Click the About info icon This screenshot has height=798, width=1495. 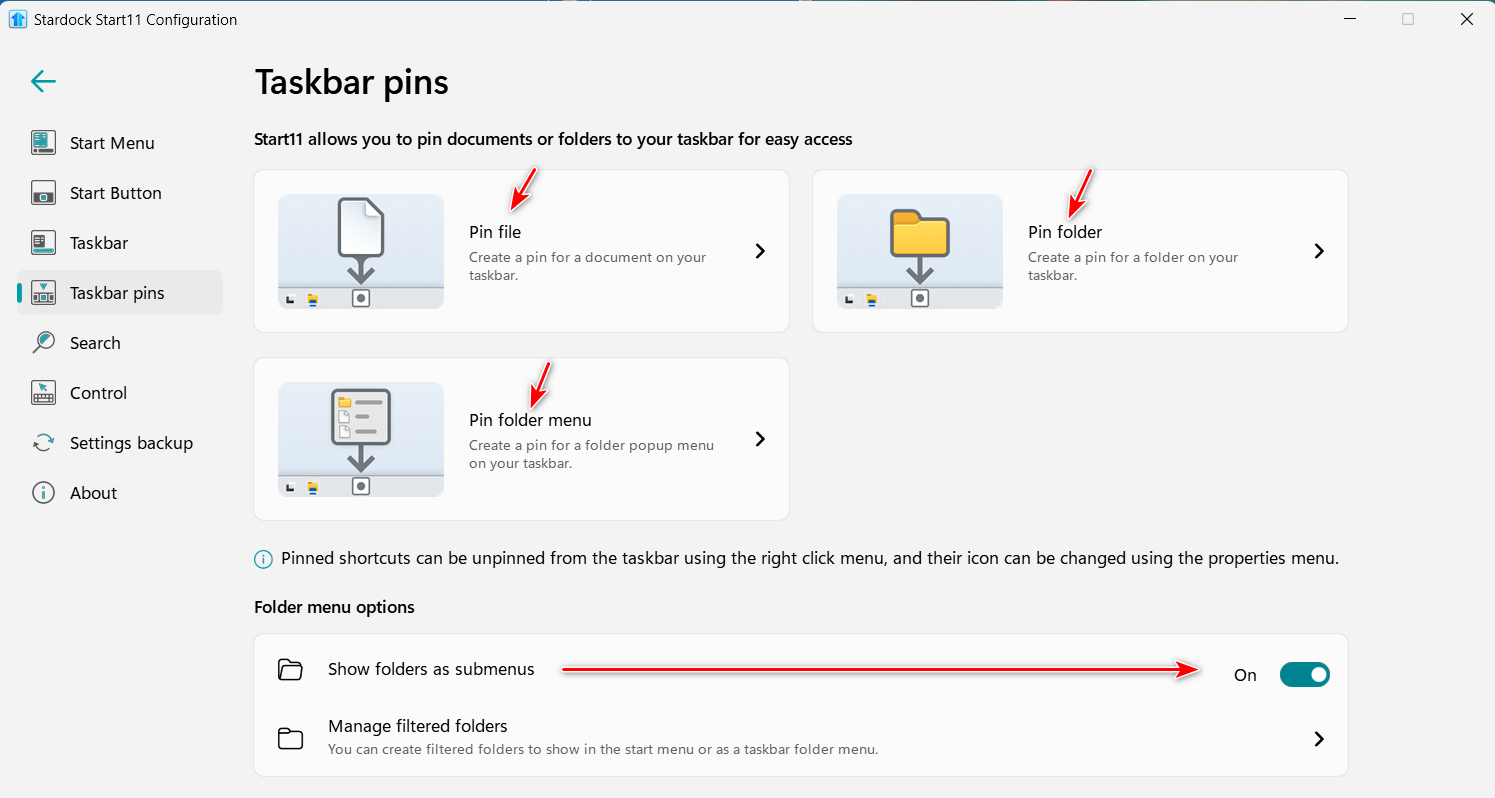(43, 493)
